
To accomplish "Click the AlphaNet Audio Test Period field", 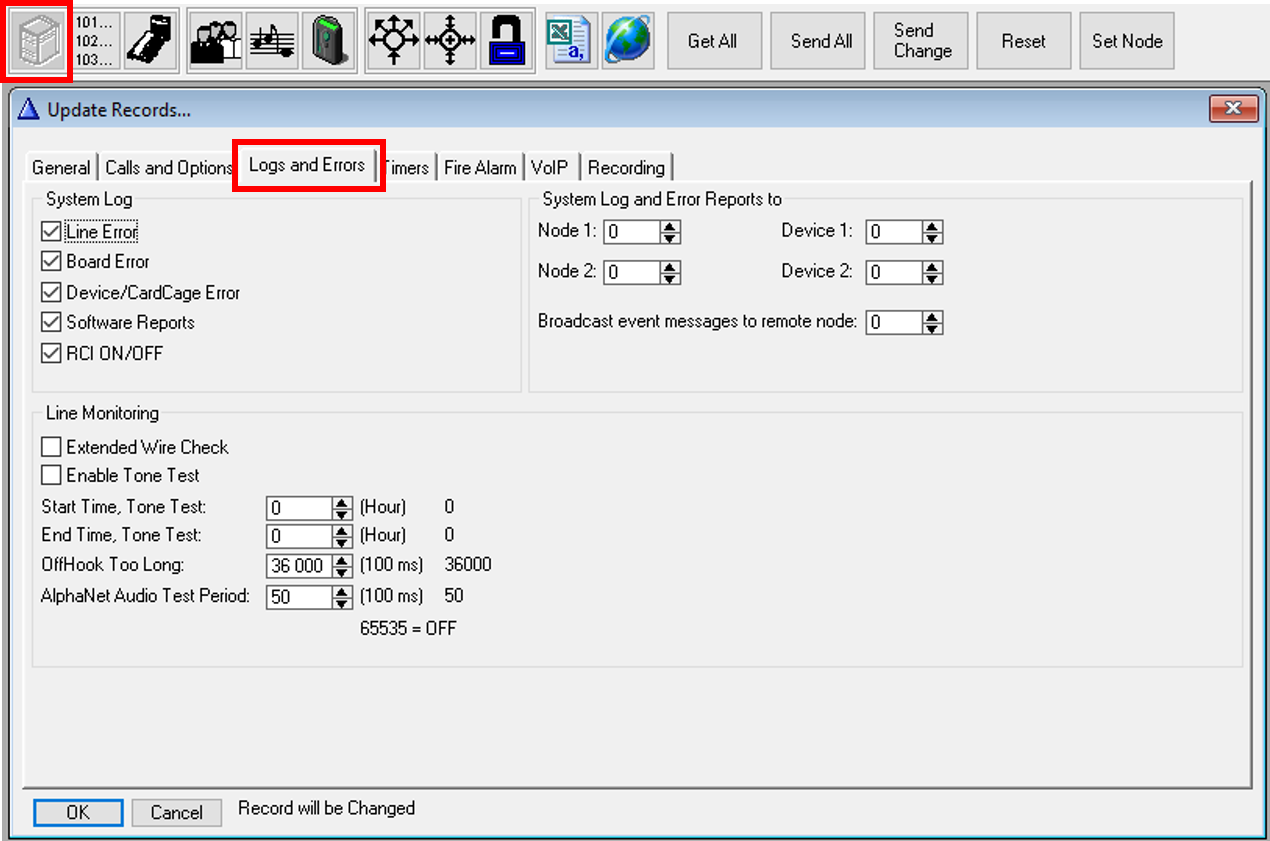I will tap(299, 597).
